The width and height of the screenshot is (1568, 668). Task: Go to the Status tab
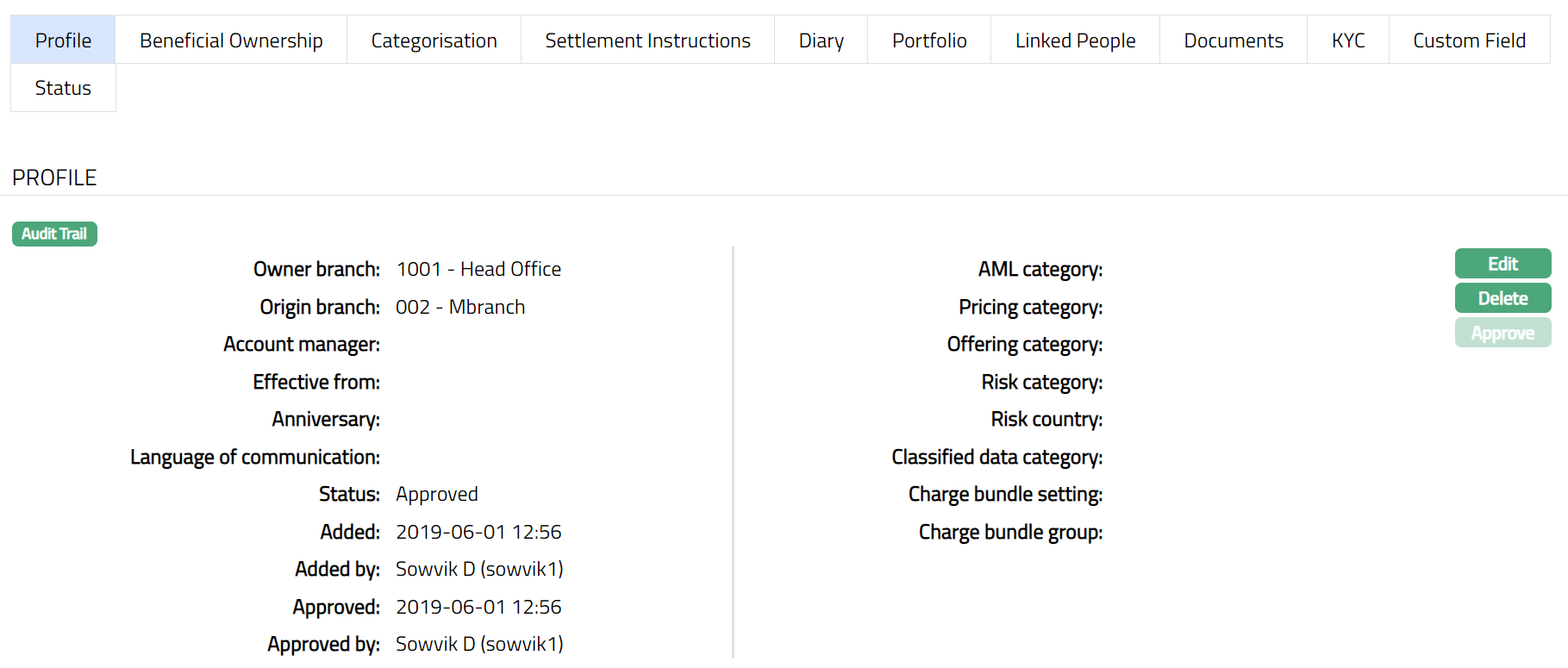(63, 88)
